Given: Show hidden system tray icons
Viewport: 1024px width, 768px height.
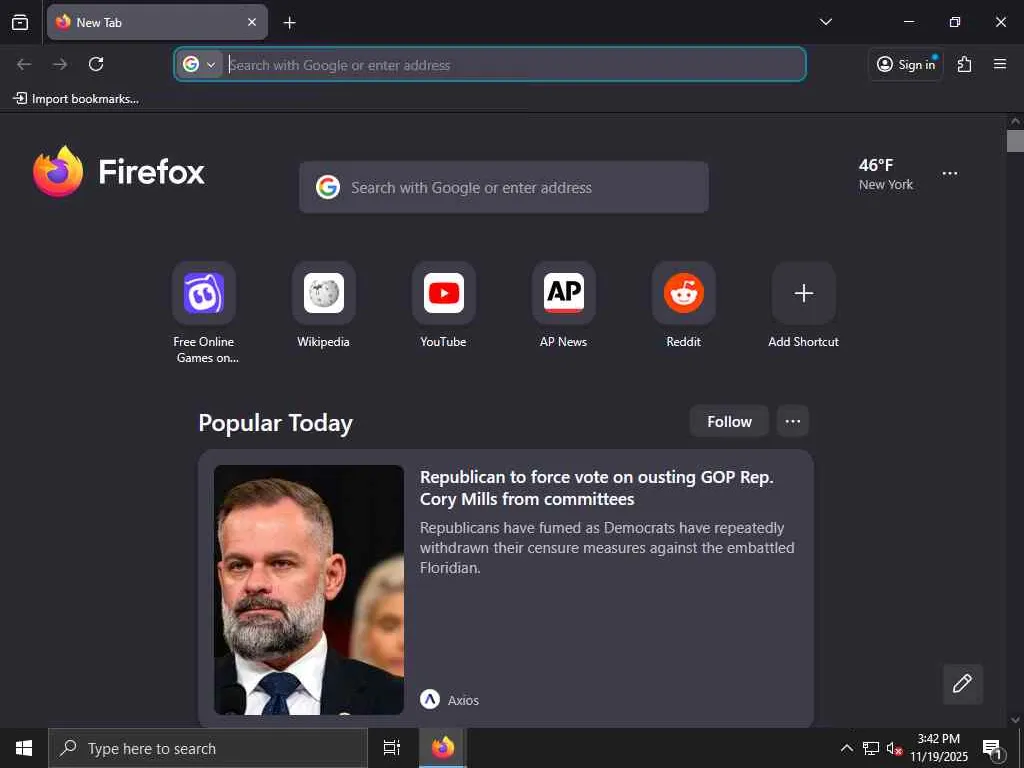Looking at the screenshot, I should click(x=846, y=748).
